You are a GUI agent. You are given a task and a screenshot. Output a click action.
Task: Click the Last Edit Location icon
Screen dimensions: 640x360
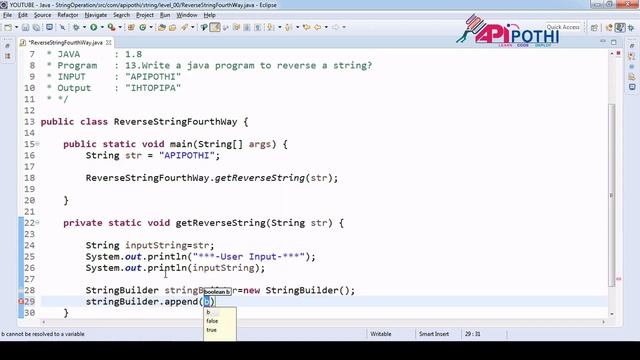pyautogui.click(x=307, y=27)
